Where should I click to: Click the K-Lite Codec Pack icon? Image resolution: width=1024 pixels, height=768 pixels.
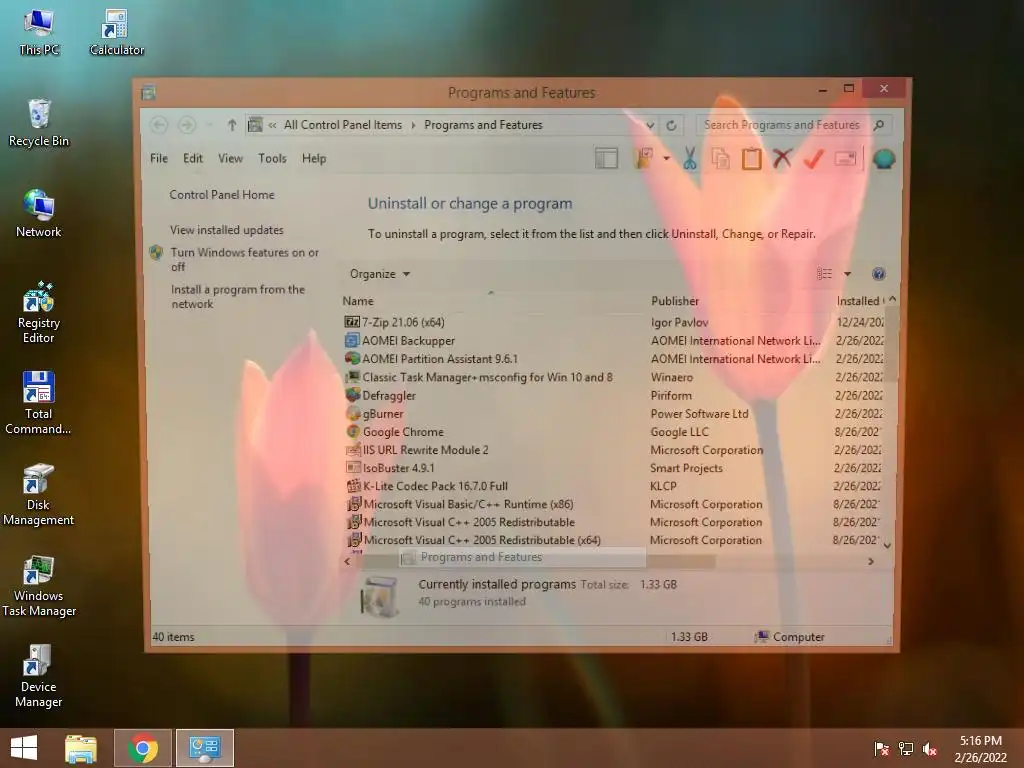click(x=353, y=486)
